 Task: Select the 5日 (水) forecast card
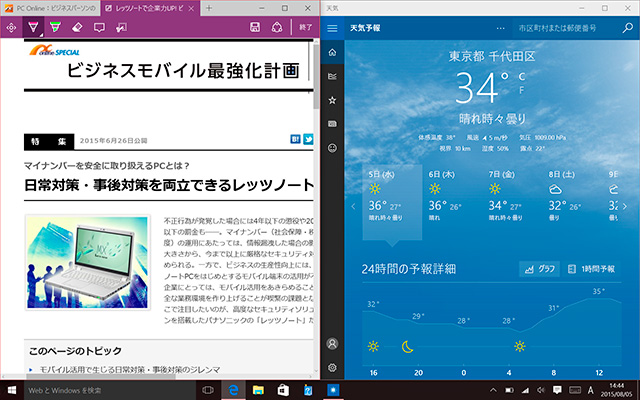coord(392,202)
